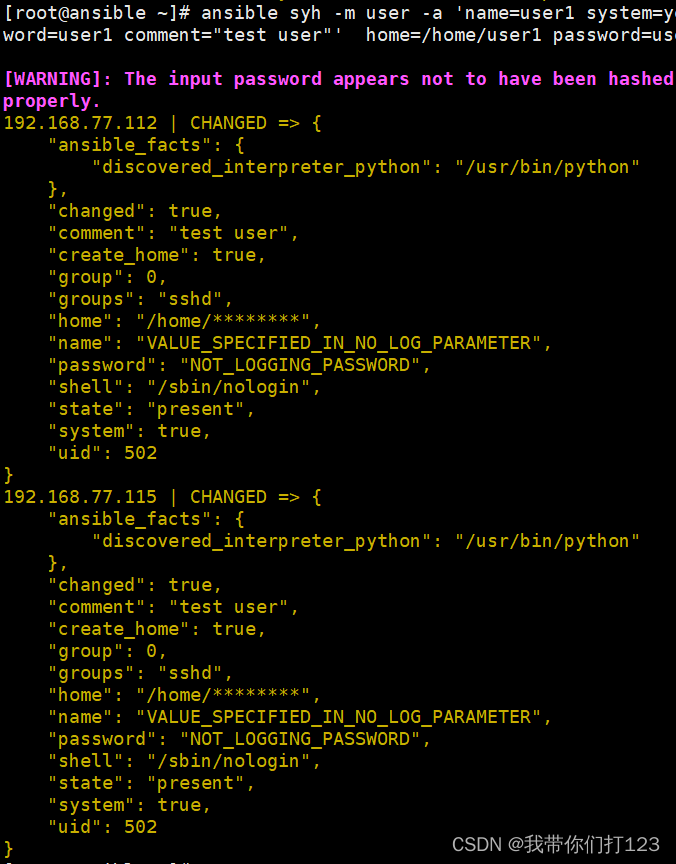The height and width of the screenshot is (864, 676).
Task: Click the second "uid": 502 line
Action: pyautogui.click(x=102, y=827)
